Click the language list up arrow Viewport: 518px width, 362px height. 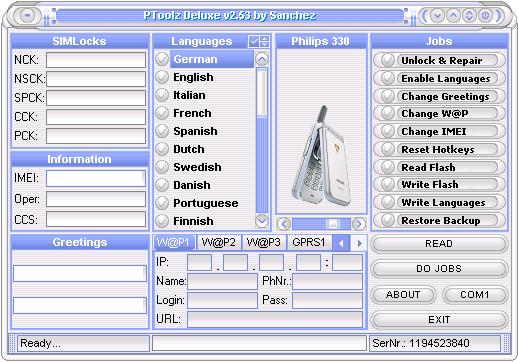262,59
